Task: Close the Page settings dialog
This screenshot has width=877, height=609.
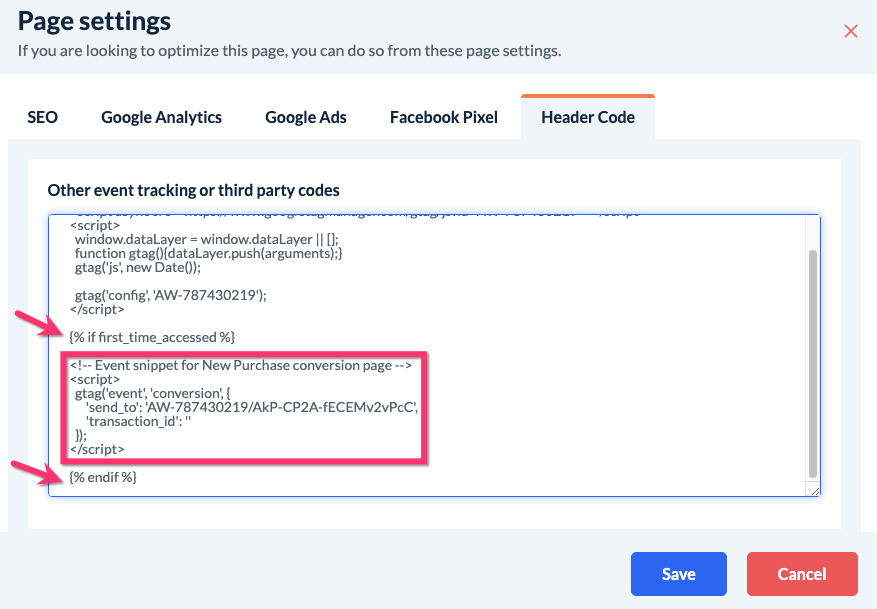Action: [x=851, y=31]
